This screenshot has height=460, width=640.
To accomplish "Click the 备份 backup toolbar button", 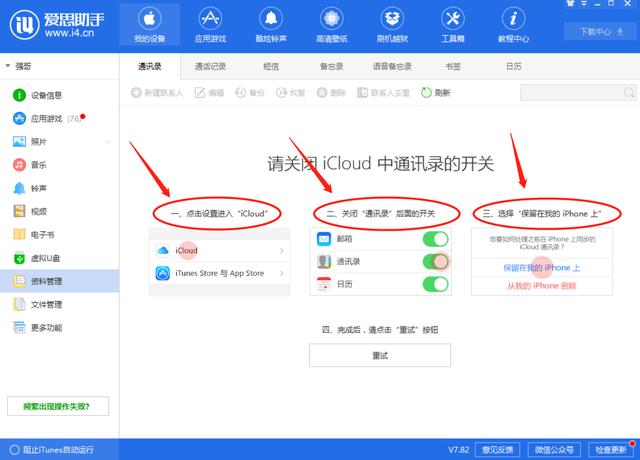I will [x=249, y=93].
